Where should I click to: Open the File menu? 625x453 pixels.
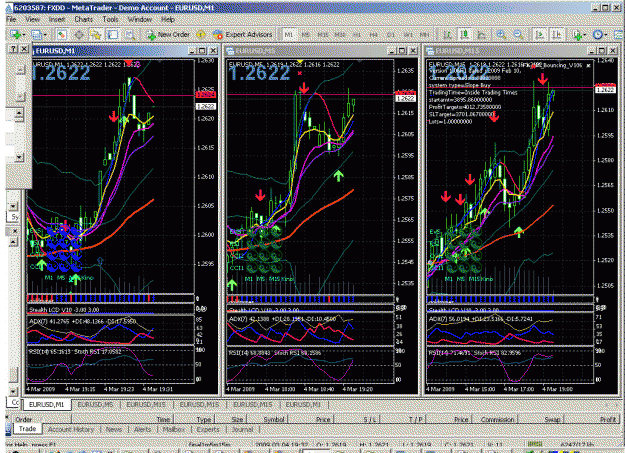(11, 19)
